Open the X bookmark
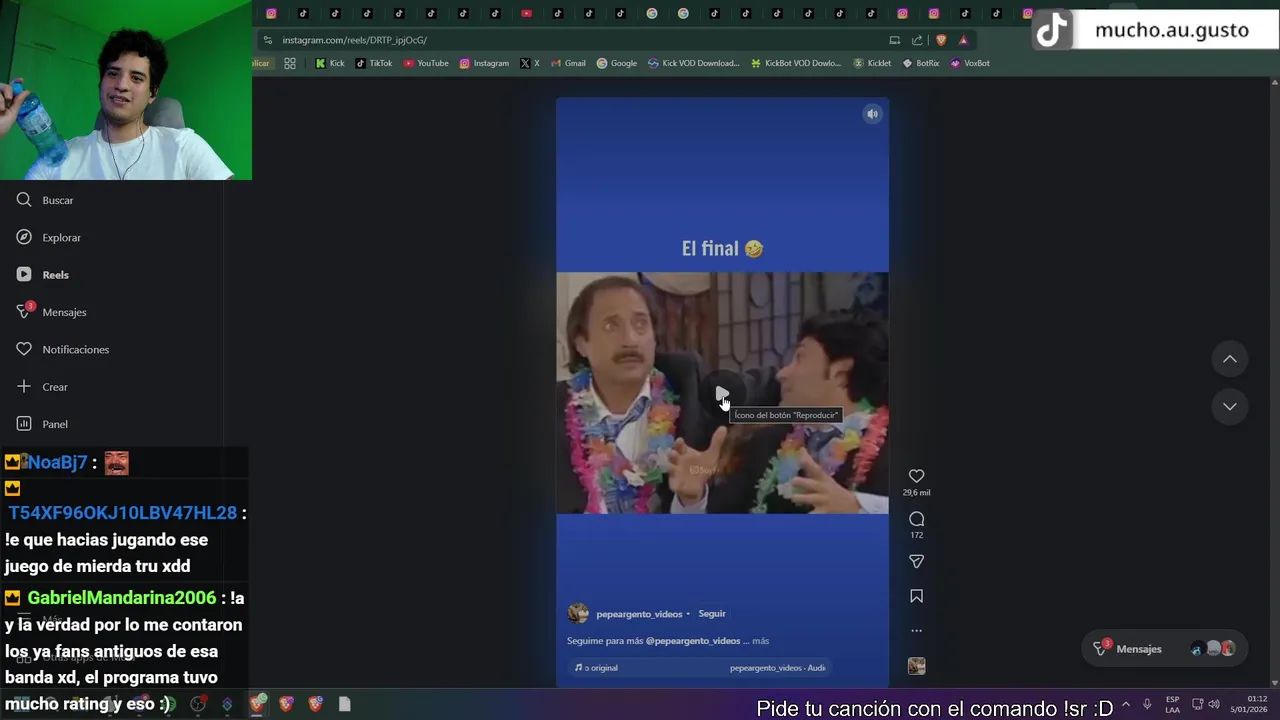Viewport: 1280px width, 720px height. [x=530, y=63]
